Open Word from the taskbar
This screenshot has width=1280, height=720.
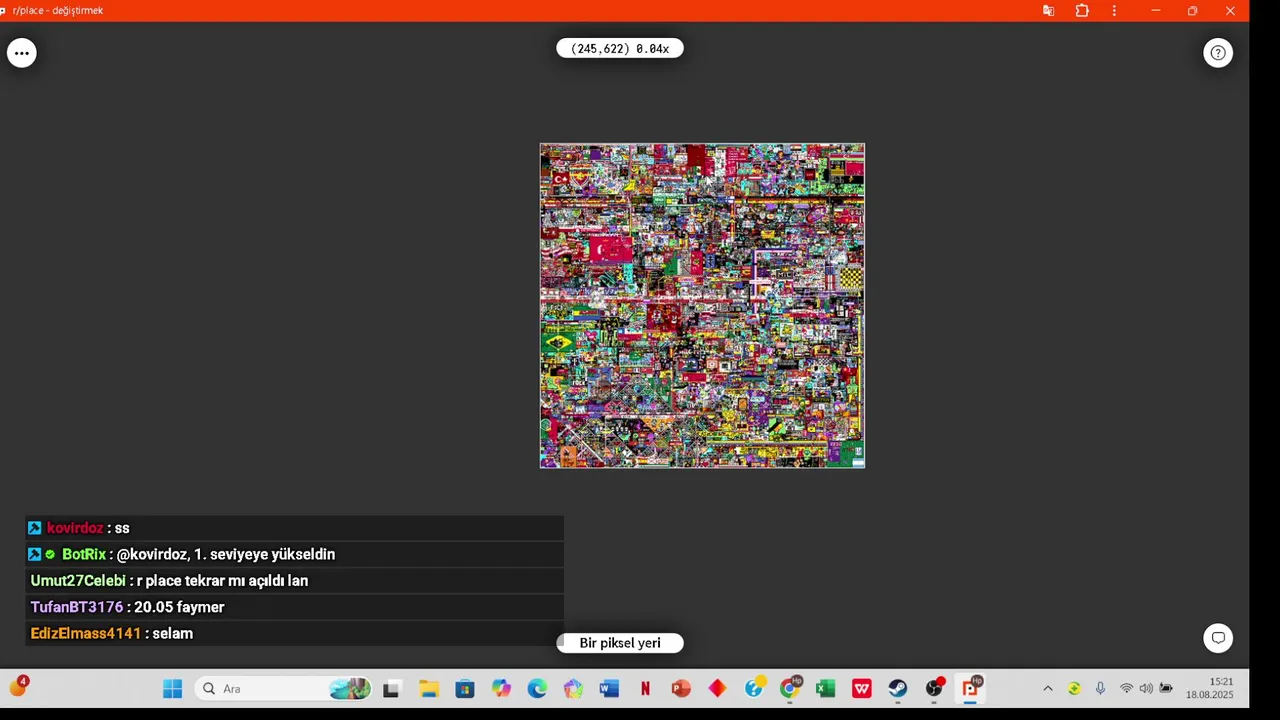[x=609, y=688]
